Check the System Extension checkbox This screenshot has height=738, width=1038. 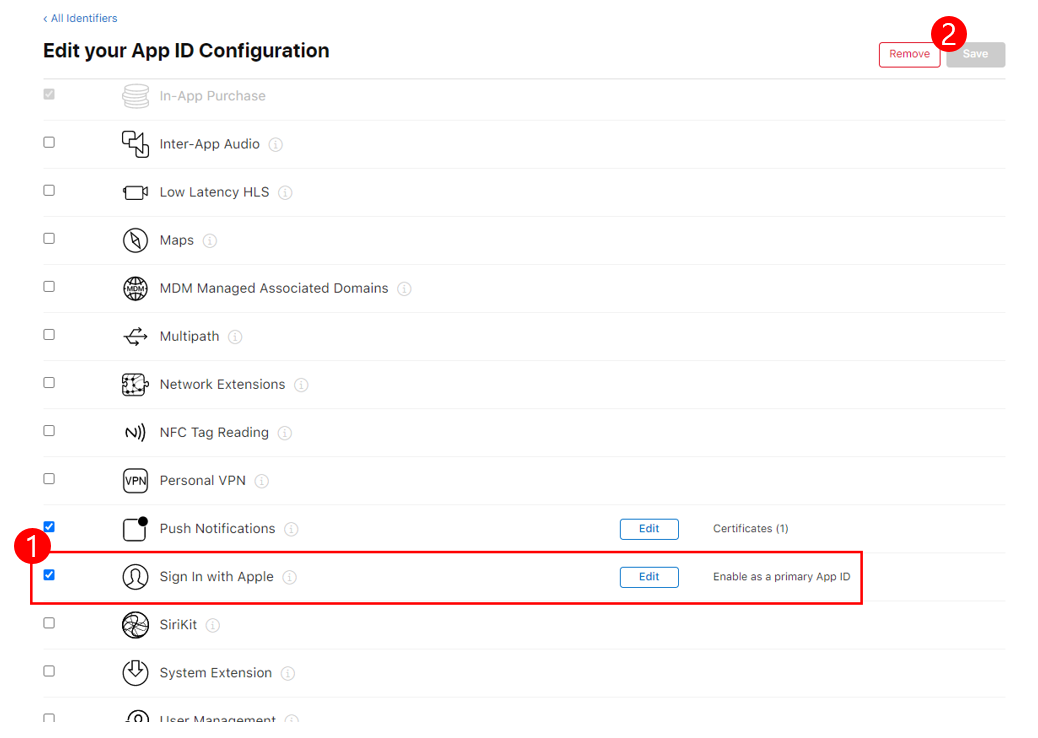49,671
